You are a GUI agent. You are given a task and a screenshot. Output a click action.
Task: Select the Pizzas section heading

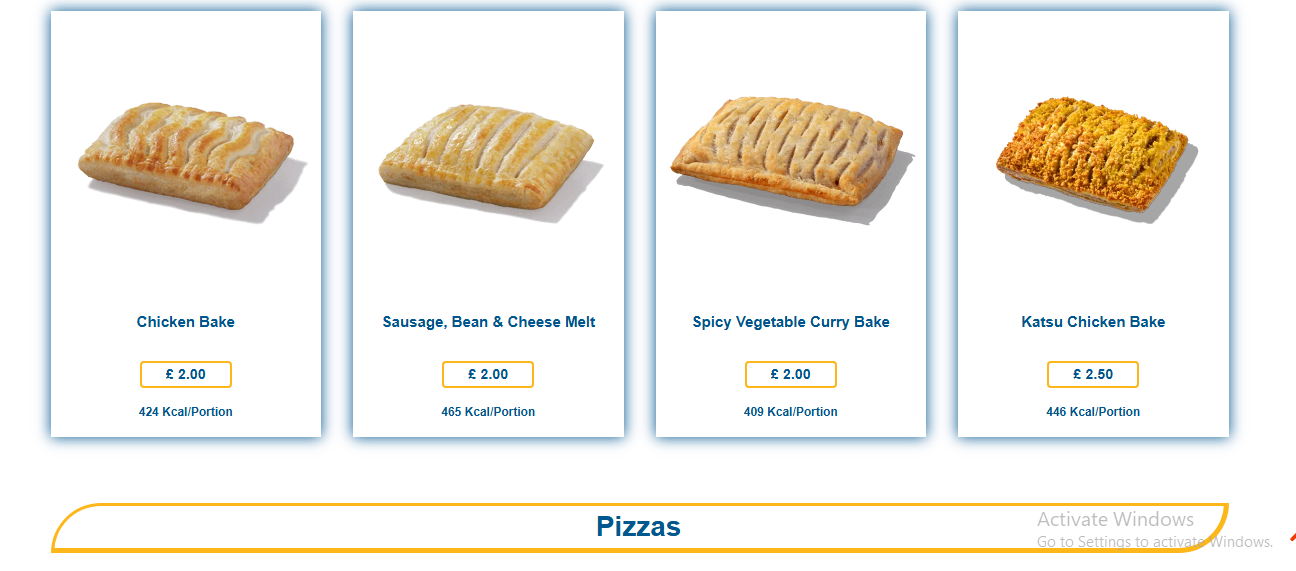click(x=638, y=527)
